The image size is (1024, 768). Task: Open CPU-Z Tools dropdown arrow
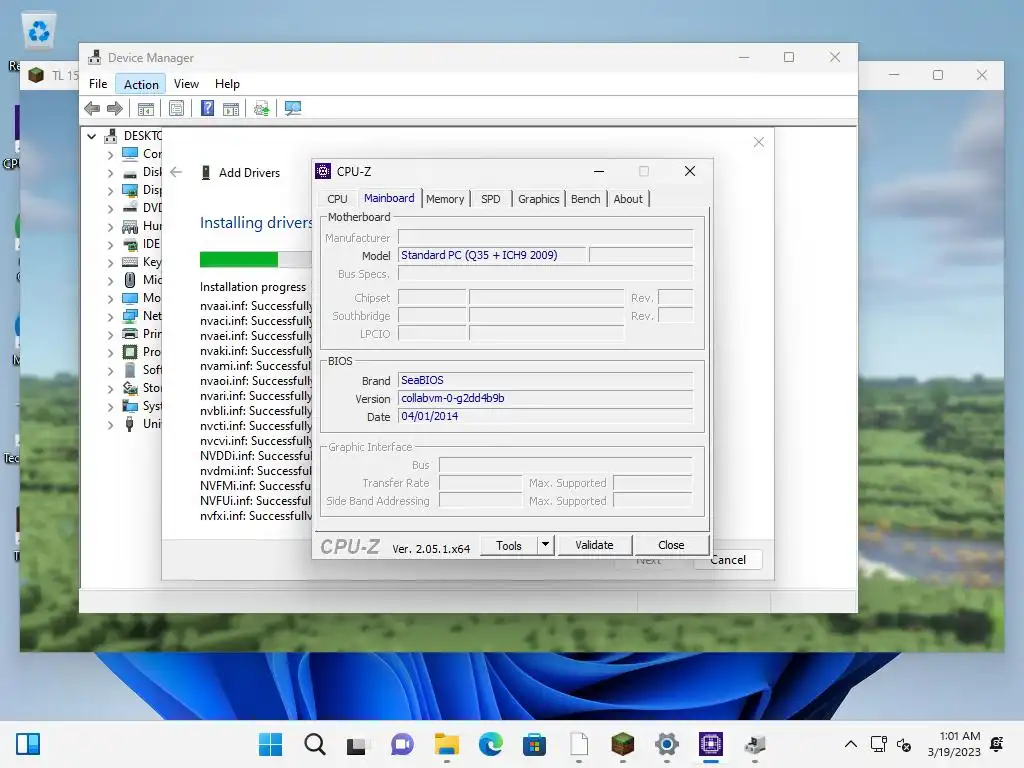tap(545, 545)
